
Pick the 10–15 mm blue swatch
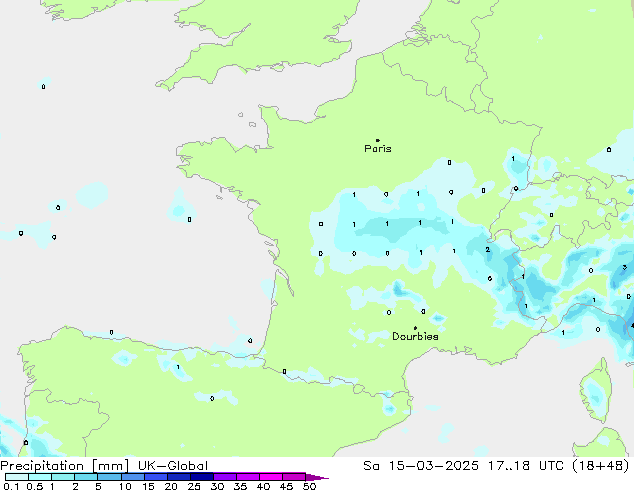click(132, 477)
